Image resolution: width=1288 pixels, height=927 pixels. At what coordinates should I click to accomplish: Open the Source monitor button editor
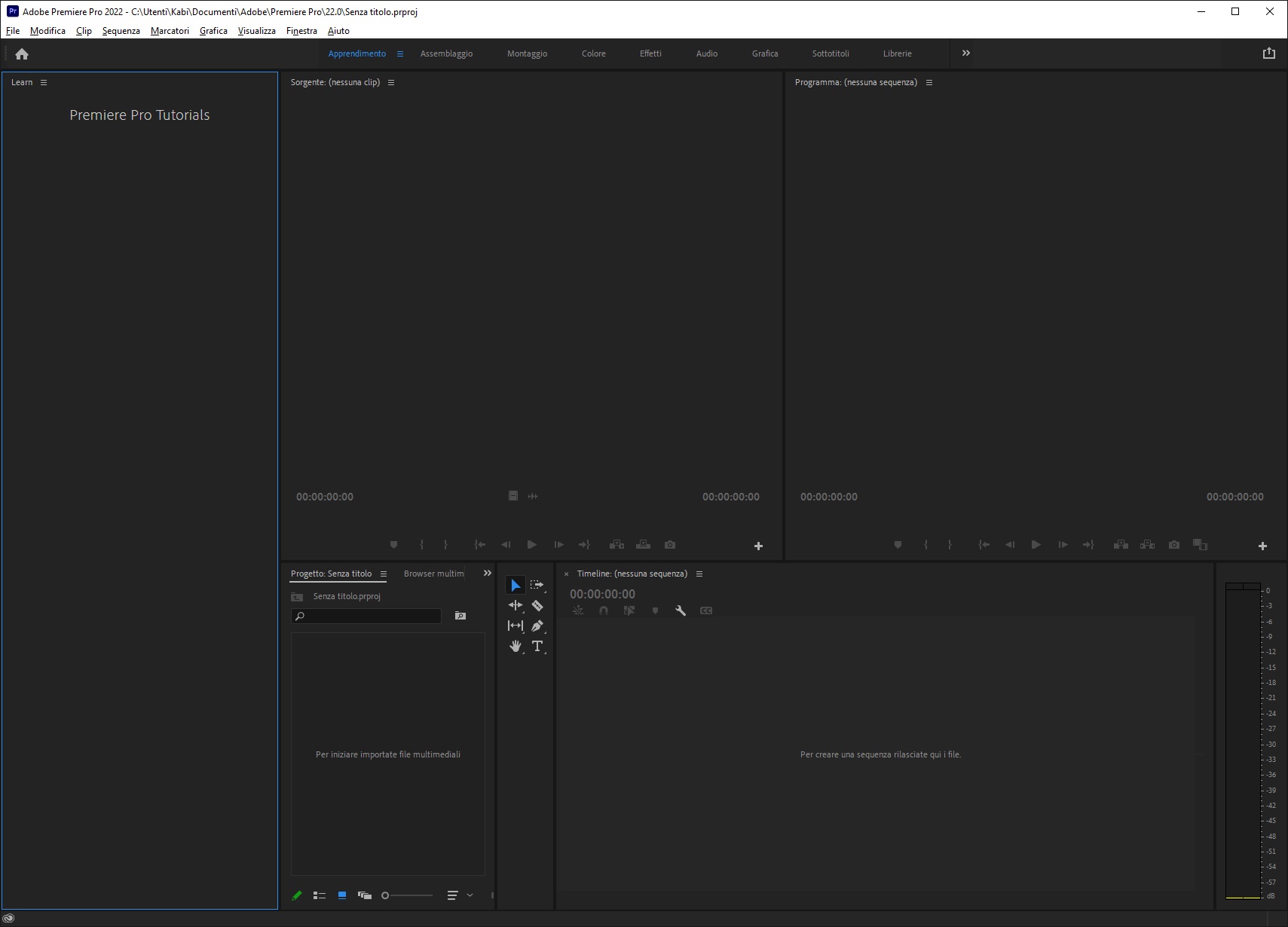pos(759,546)
